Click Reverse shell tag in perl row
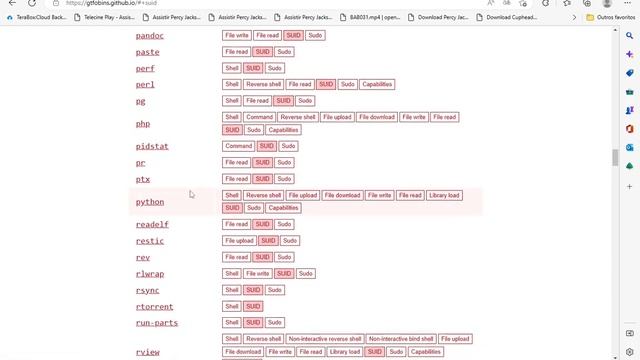The height and width of the screenshot is (360, 640). point(263,84)
